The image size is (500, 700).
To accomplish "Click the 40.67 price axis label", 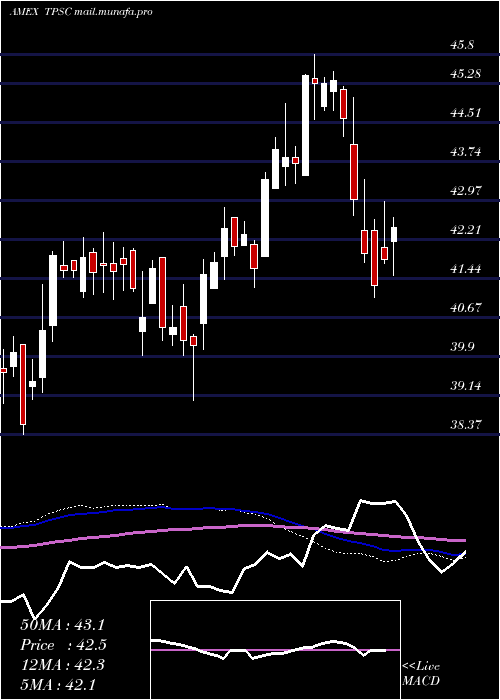I will tap(466, 308).
